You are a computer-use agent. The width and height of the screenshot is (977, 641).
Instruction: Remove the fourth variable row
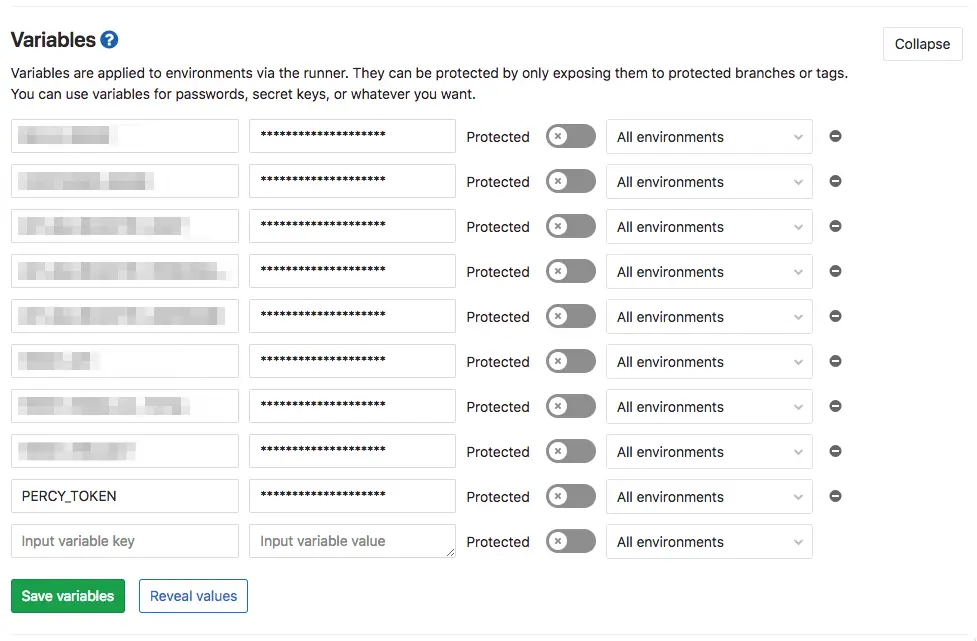point(835,271)
